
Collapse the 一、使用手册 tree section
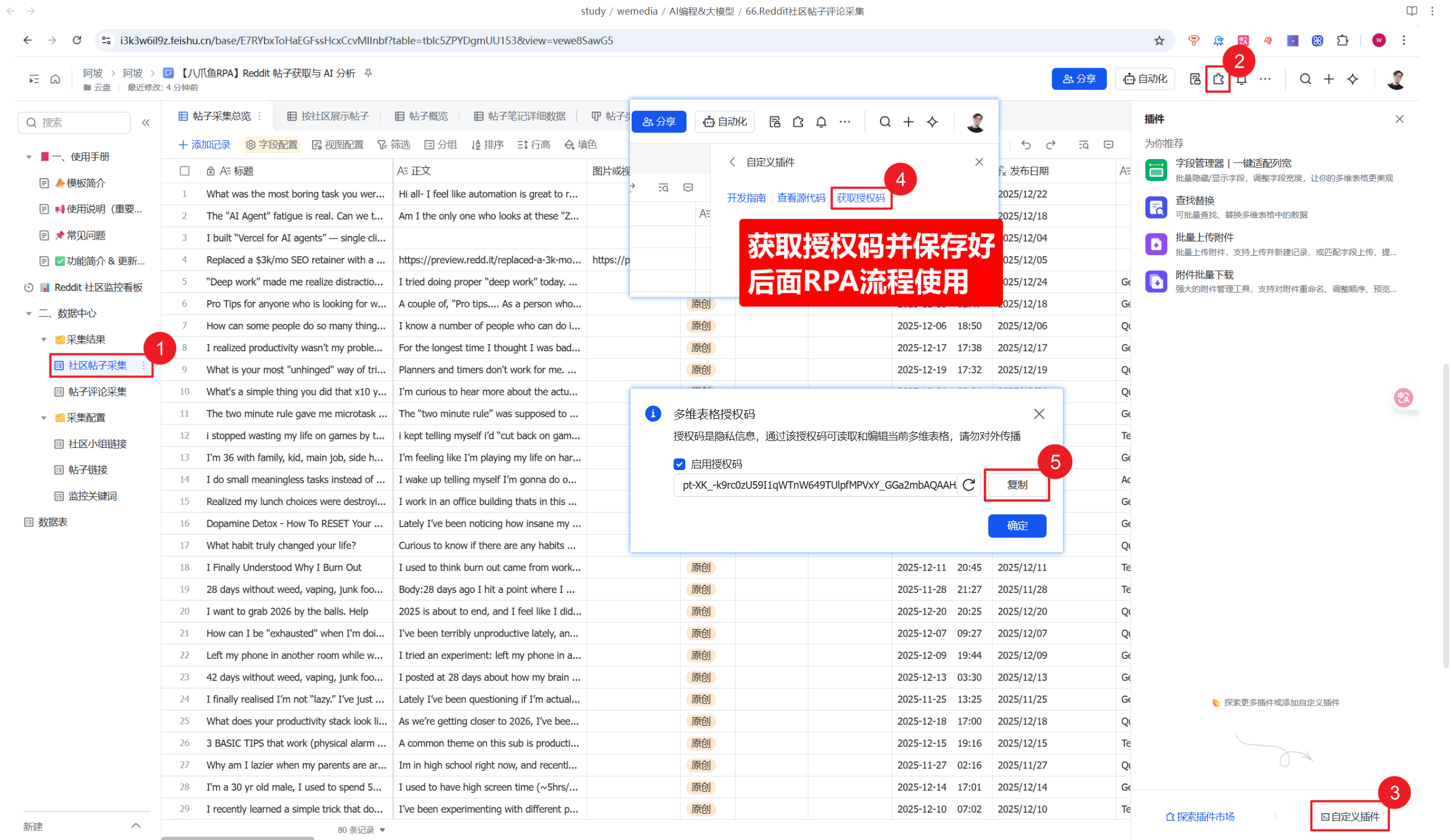pos(29,157)
